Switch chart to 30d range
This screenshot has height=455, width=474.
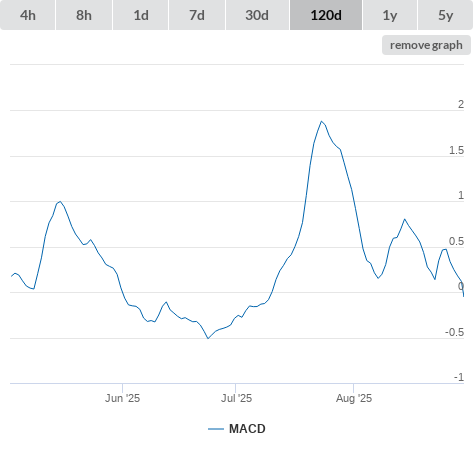257,15
